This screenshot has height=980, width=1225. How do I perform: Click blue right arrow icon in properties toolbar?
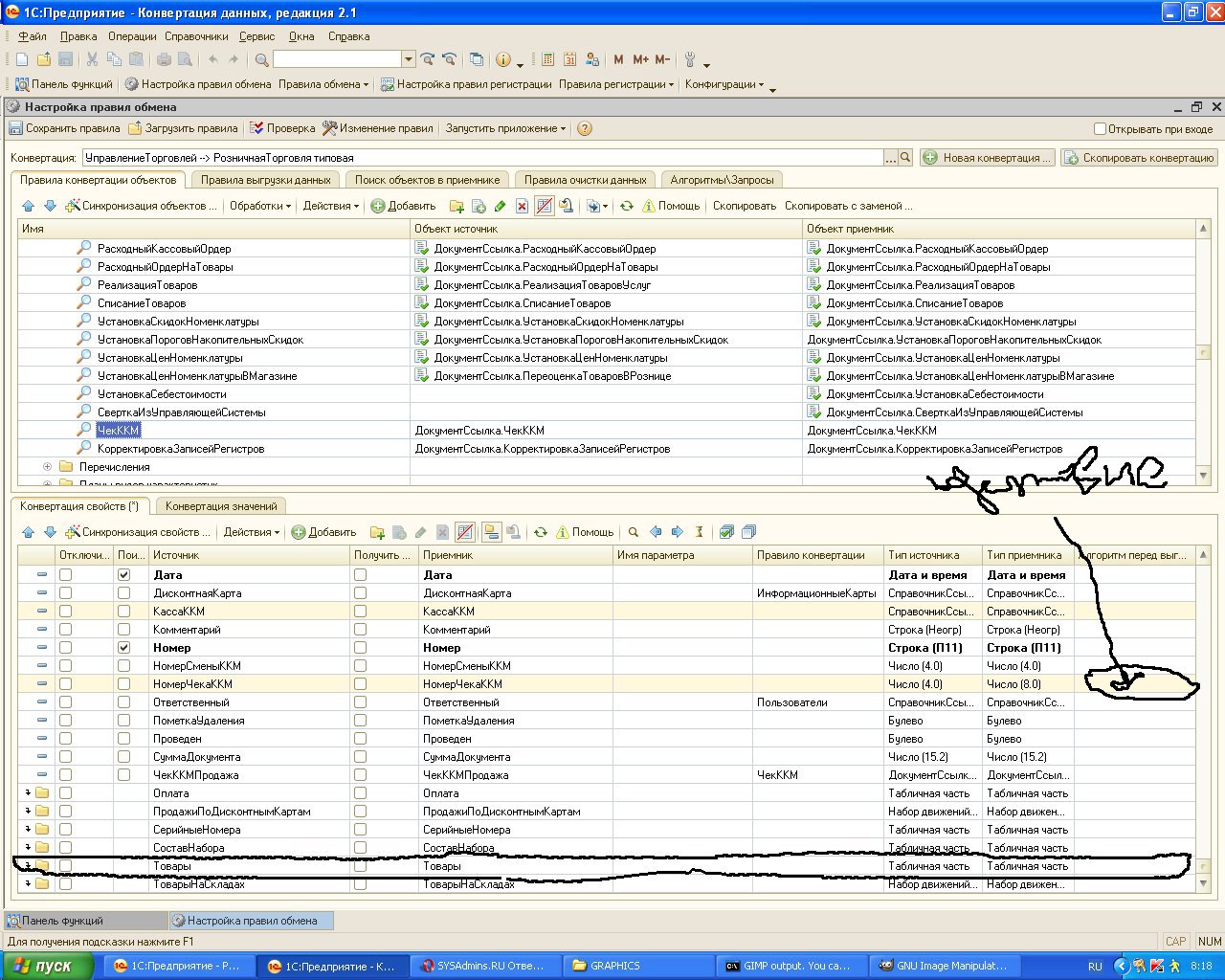tap(678, 532)
